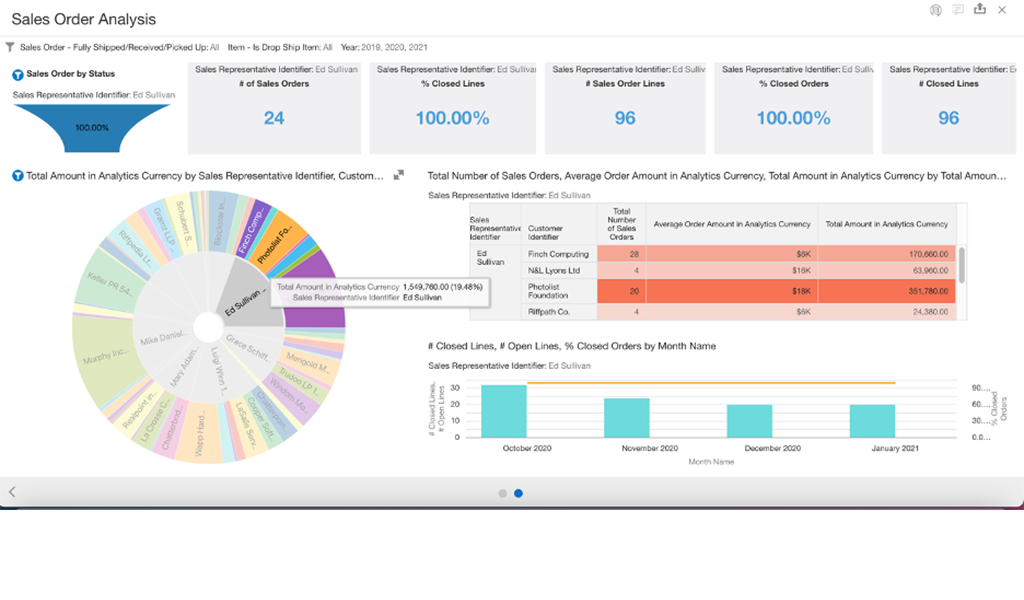
Task: Click the Month Name axis label
Action: [x=711, y=462]
